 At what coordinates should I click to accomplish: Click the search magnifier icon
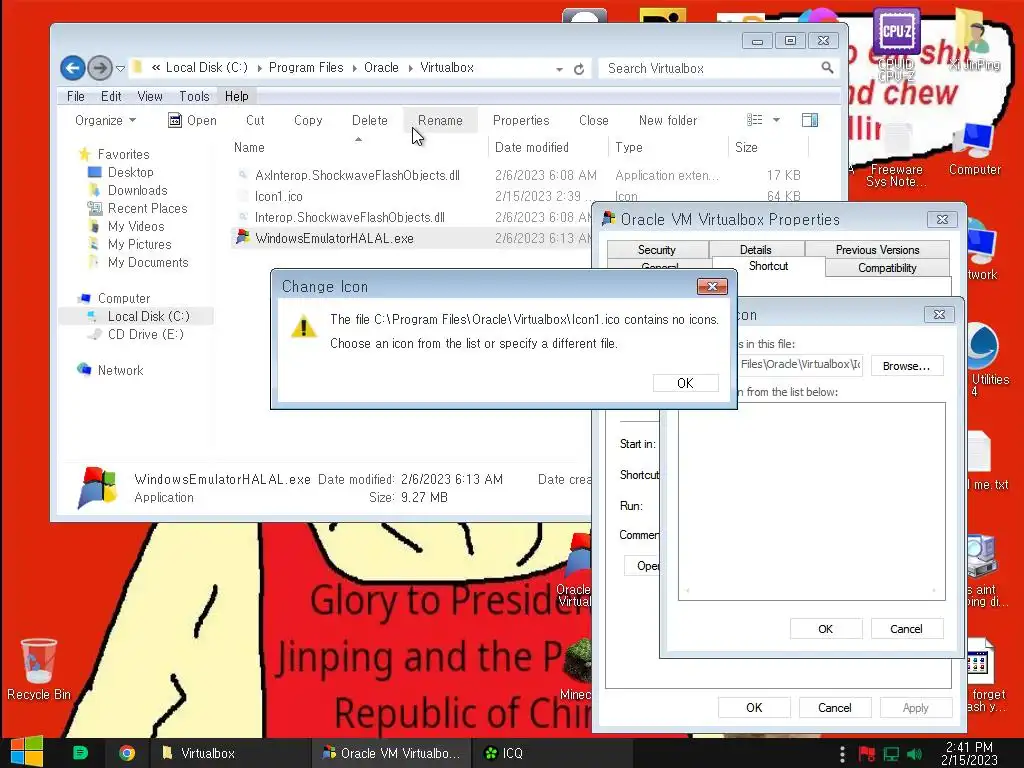(x=827, y=67)
